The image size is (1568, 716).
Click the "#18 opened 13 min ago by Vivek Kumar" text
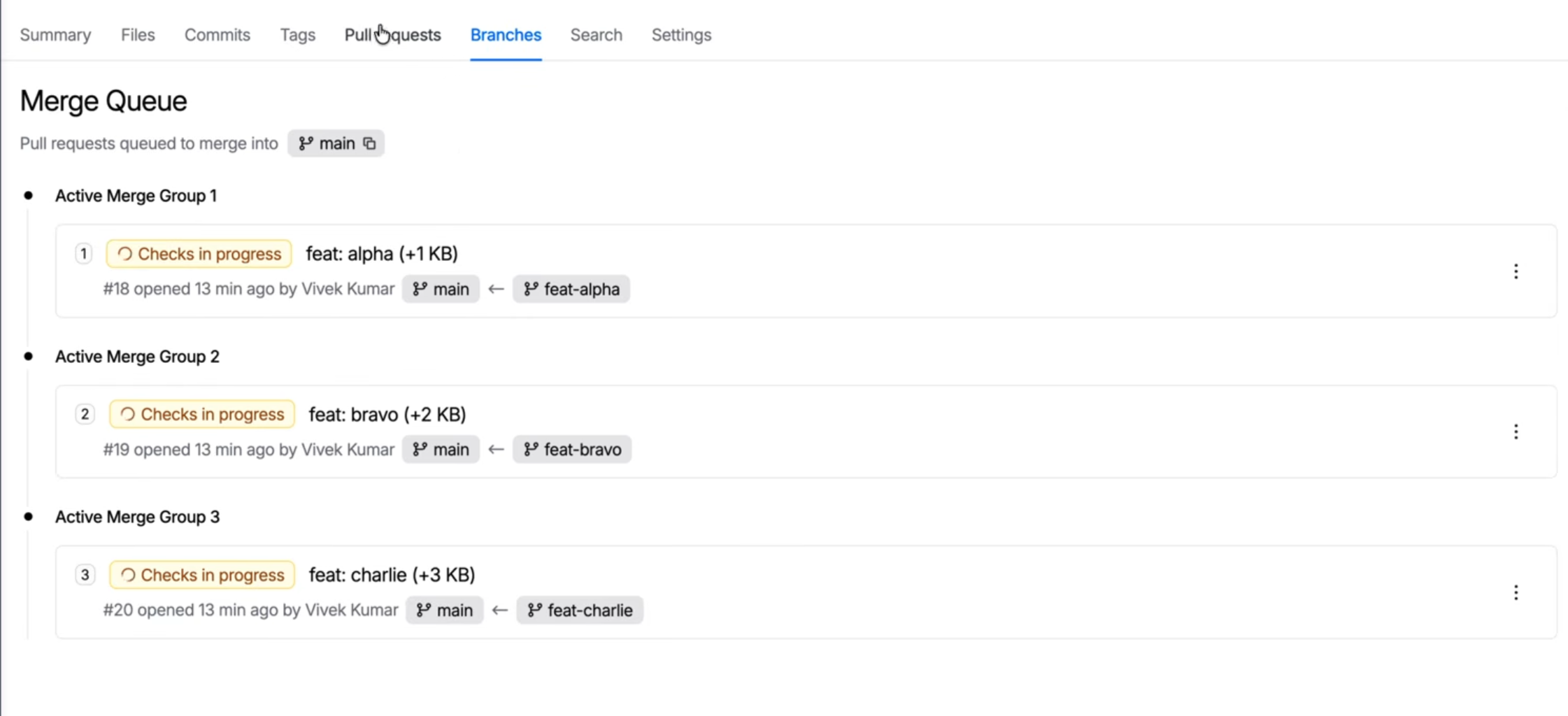[x=249, y=289]
